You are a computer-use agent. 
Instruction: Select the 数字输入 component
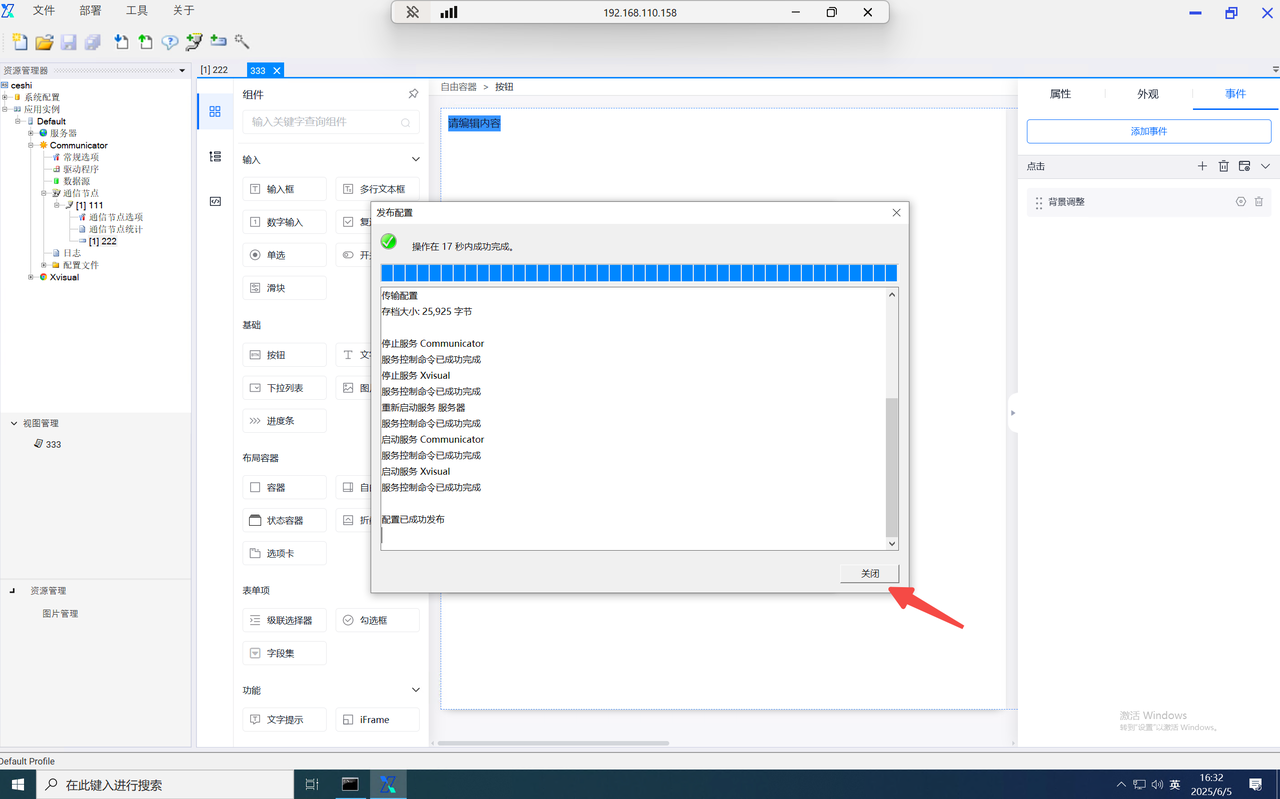tap(284, 222)
